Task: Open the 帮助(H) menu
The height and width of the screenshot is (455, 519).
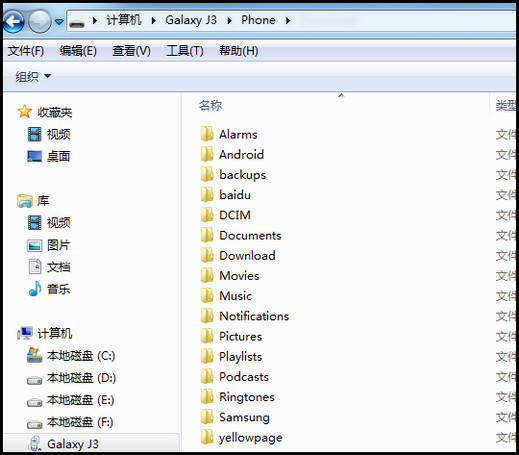Action: tap(238, 51)
